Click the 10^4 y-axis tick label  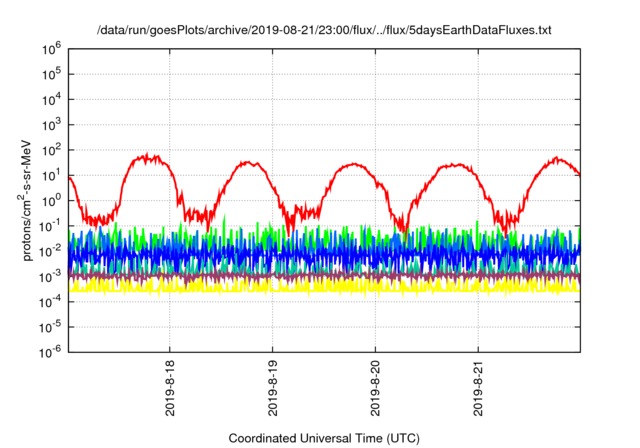[x=51, y=100]
